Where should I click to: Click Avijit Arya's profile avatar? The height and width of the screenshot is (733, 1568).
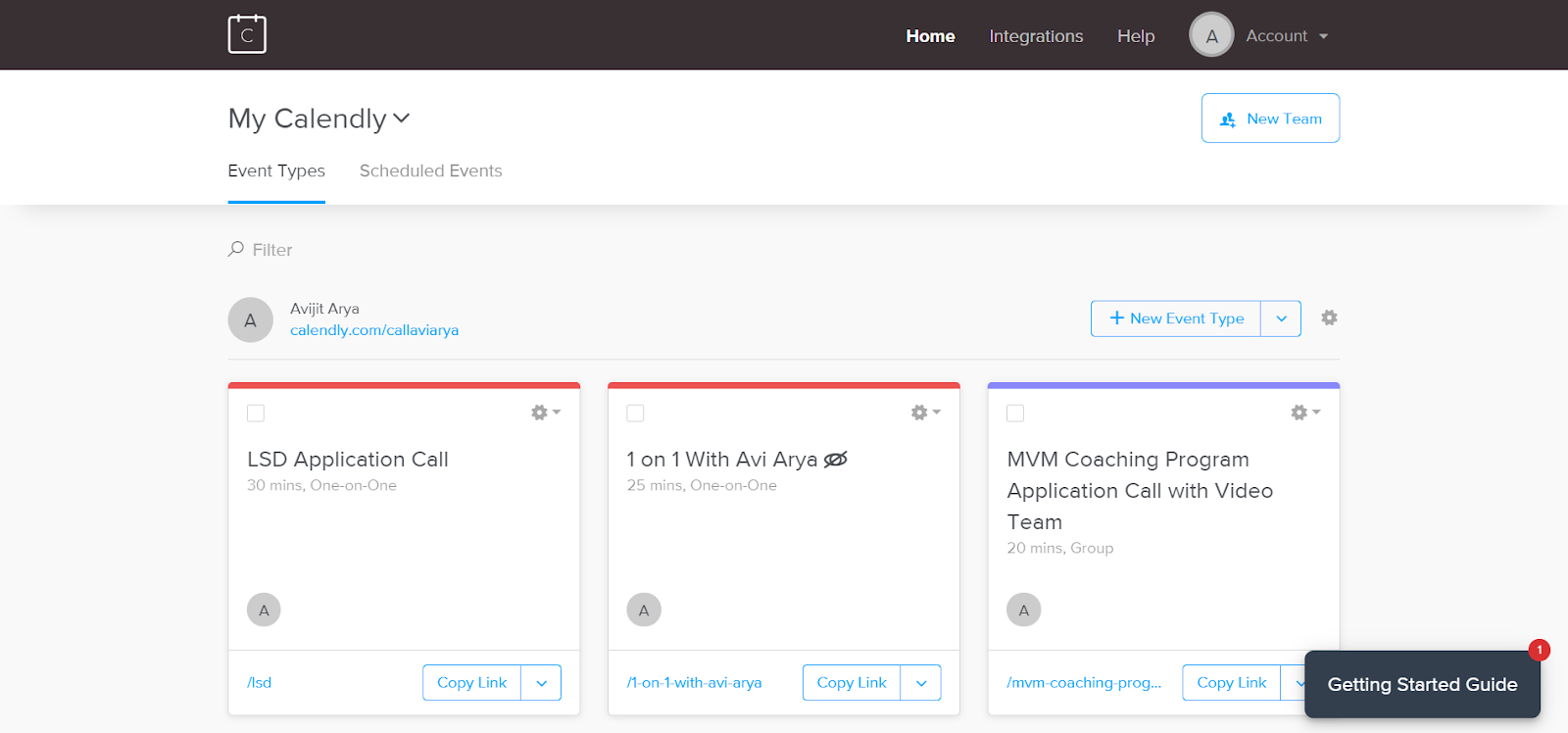tap(251, 319)
